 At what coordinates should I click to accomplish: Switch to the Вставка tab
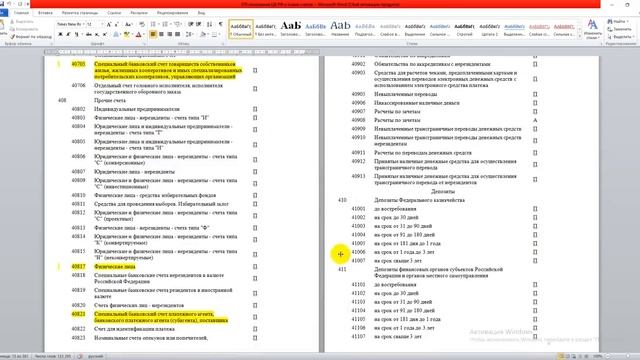45,13
